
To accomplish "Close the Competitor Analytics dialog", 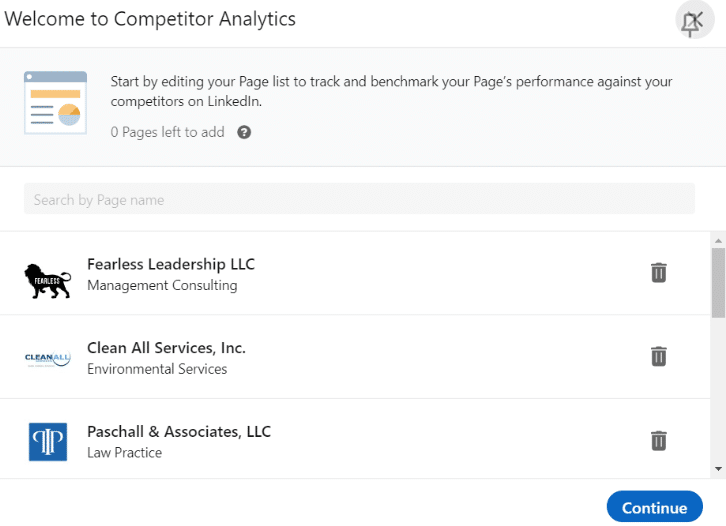I will coord(695,20).
